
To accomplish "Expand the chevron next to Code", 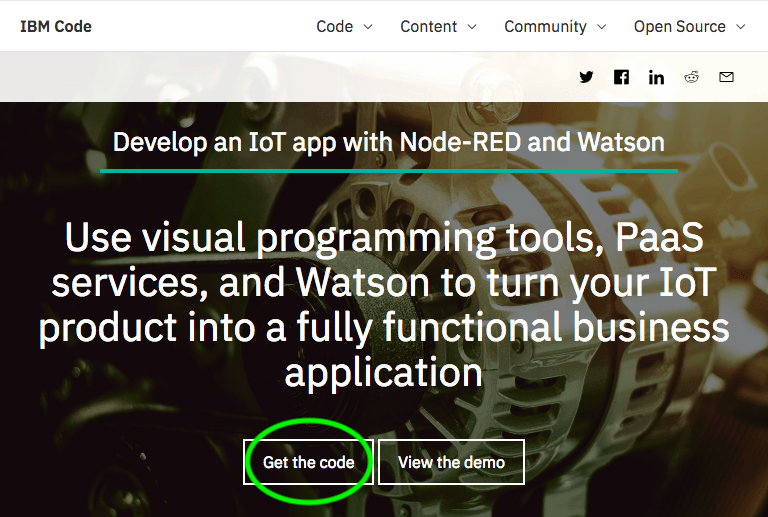I will tap(368, 27).
